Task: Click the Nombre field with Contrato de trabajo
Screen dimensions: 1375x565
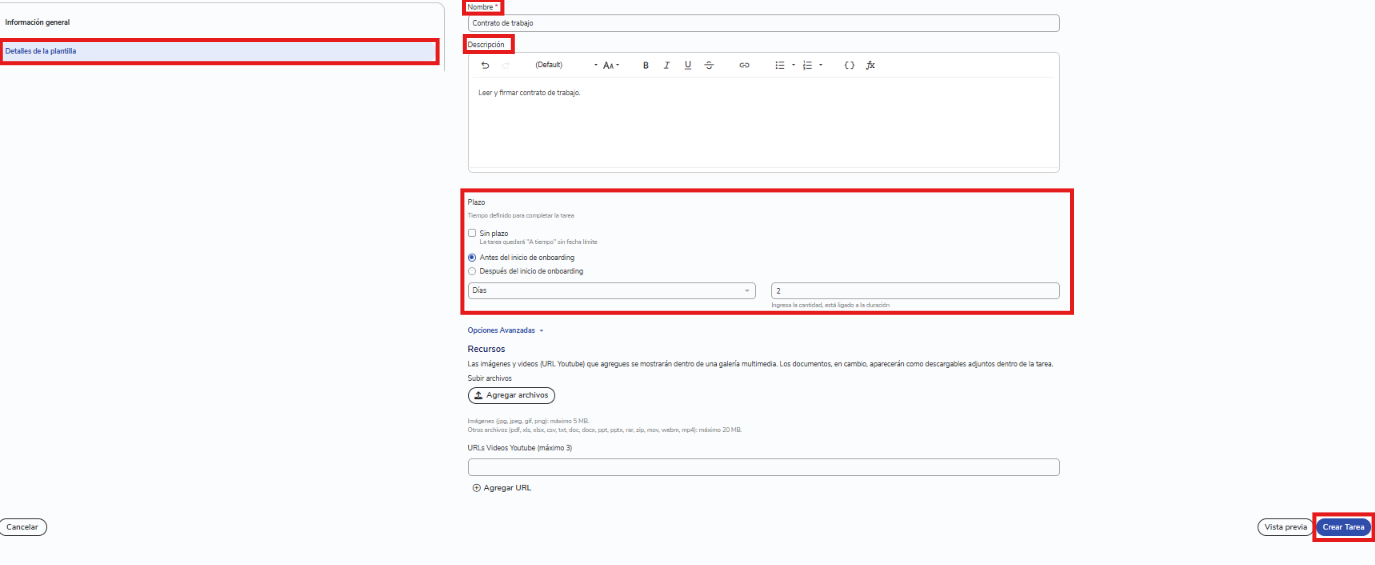Action: (x=764, y=23)
